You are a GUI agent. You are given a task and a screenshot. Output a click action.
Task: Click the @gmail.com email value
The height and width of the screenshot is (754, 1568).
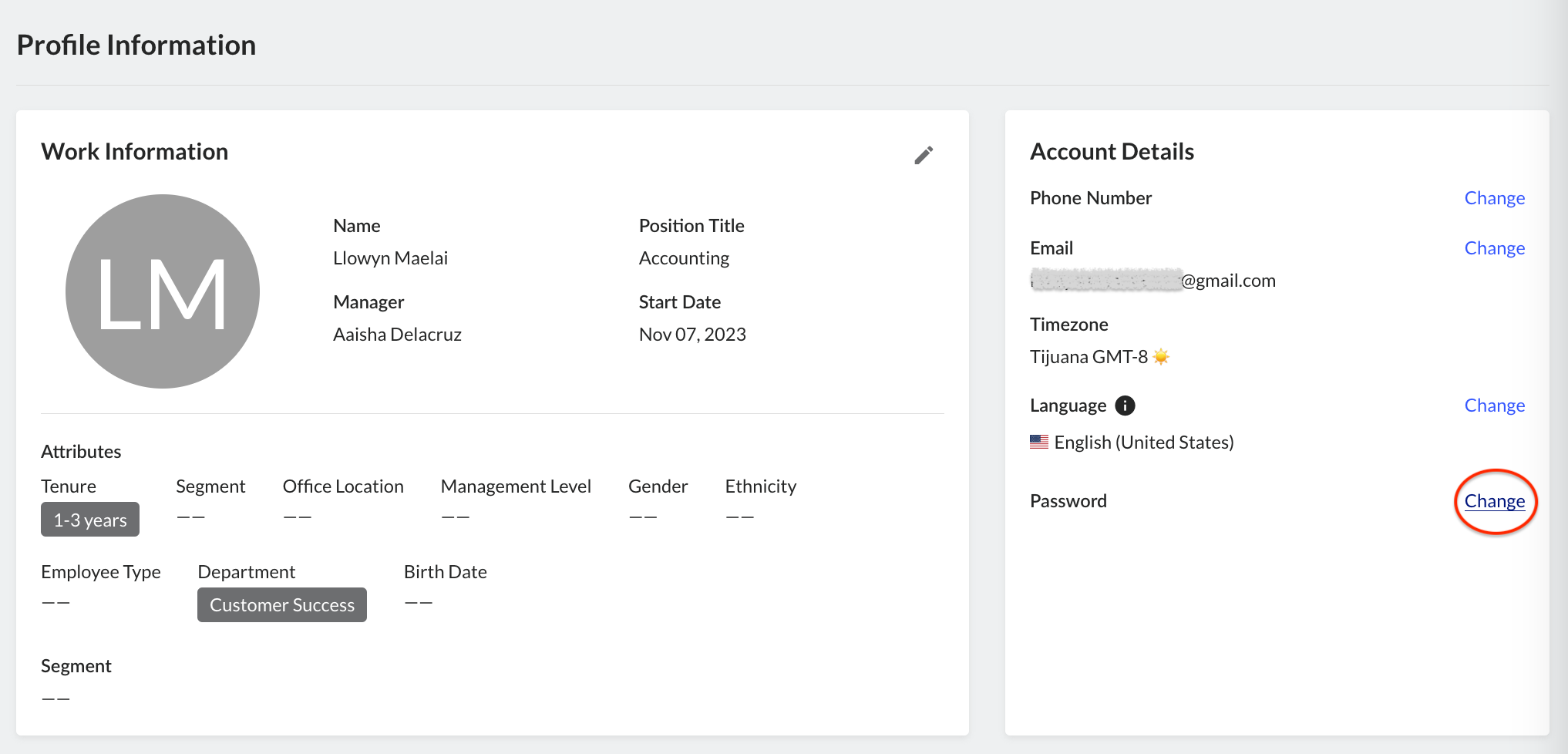(1152, 281)
